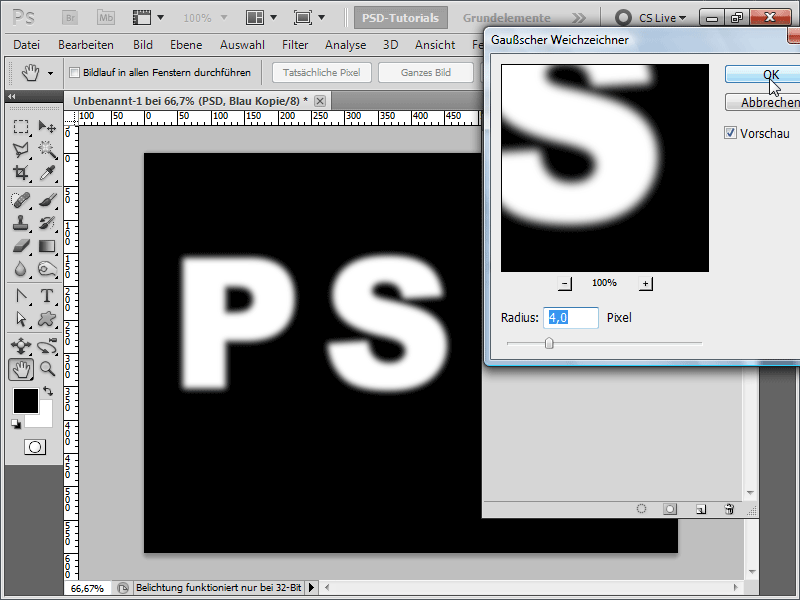Open the Auswahl menu
Screen dimensions: 800x600
tap(242, 45)
